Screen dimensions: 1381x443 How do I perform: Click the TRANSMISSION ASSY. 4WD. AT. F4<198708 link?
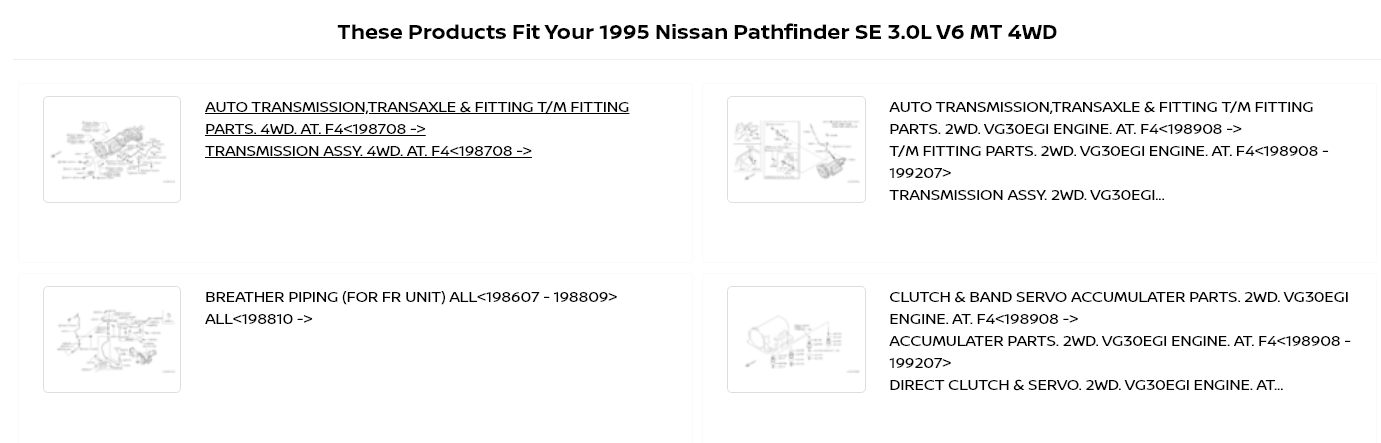click(368, 151)
